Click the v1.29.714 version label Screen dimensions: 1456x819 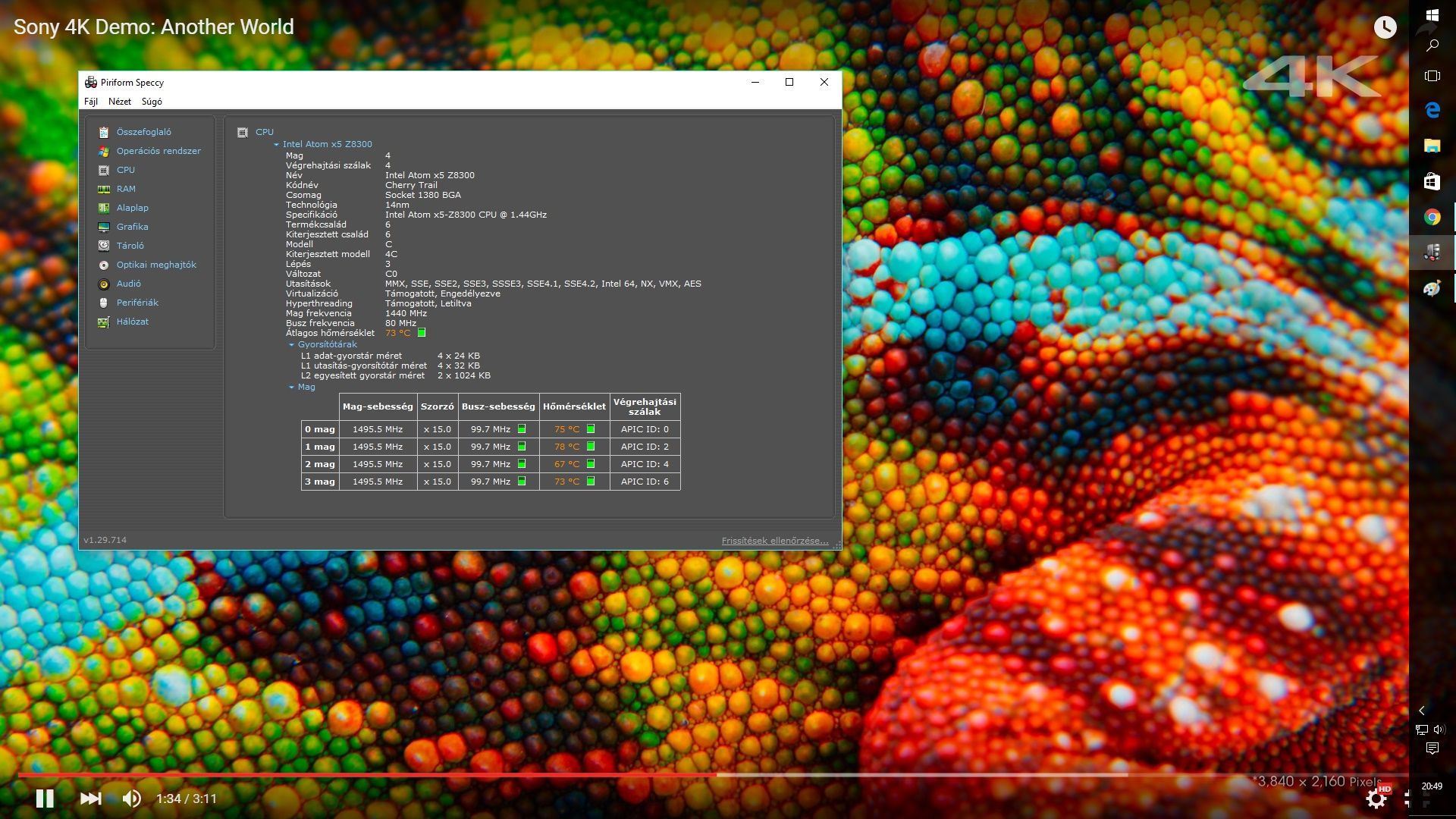(x=105, y=540)
